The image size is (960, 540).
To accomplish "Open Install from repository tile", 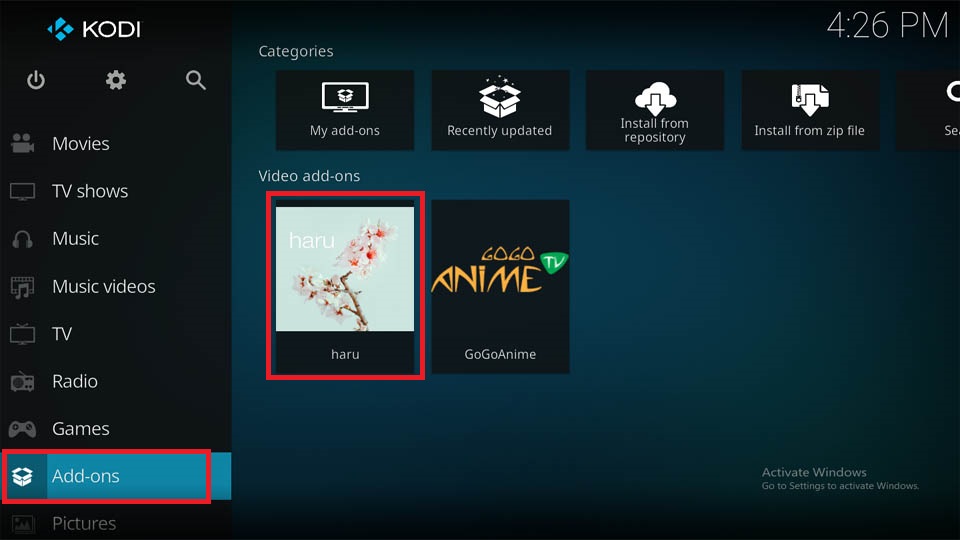I will click(654, 110).
